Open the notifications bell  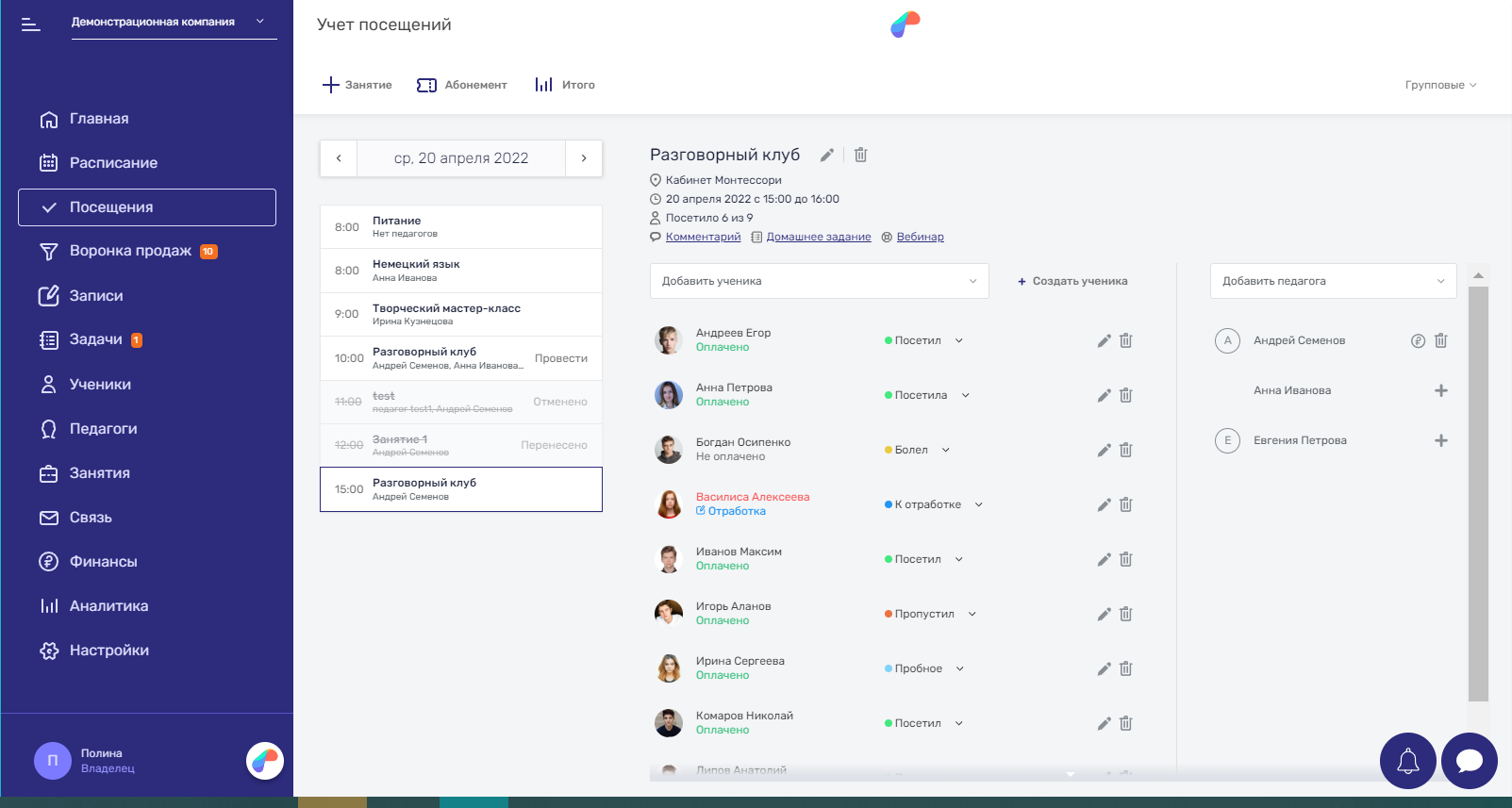point(1407,761)
